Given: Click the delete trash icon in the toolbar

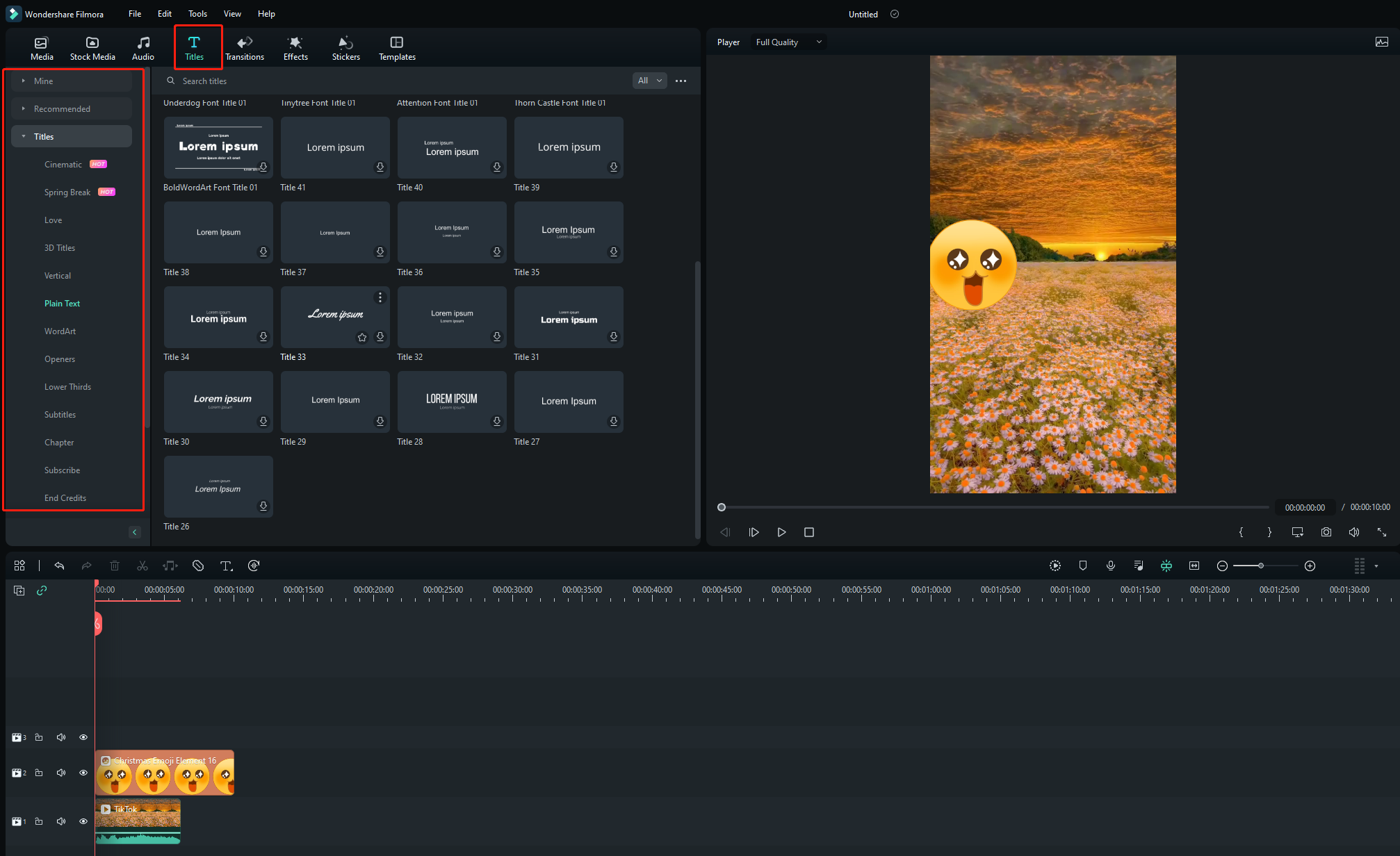Looking at the screenshot, I should [115, 566].
